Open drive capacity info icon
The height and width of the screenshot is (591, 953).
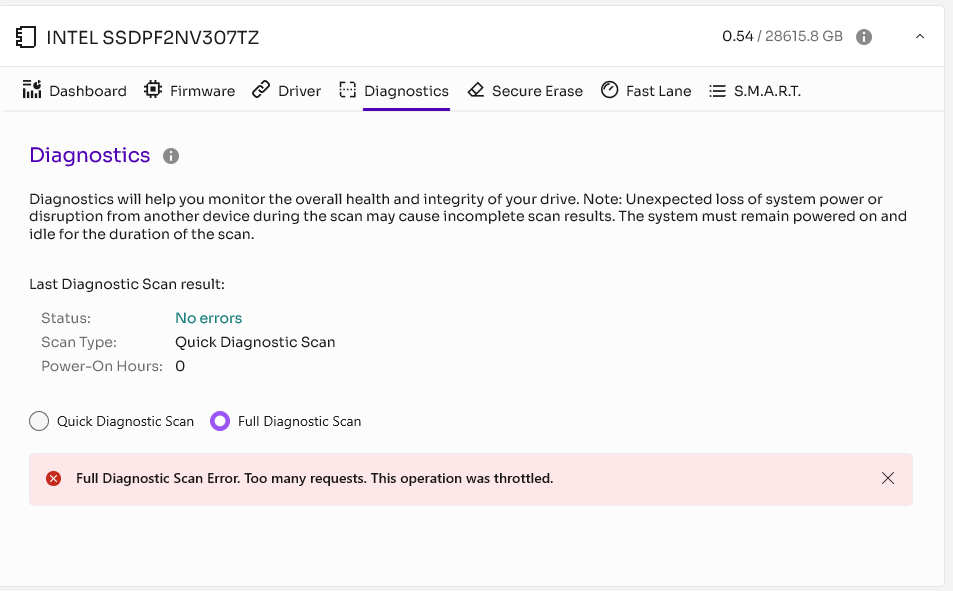(864, 37)
